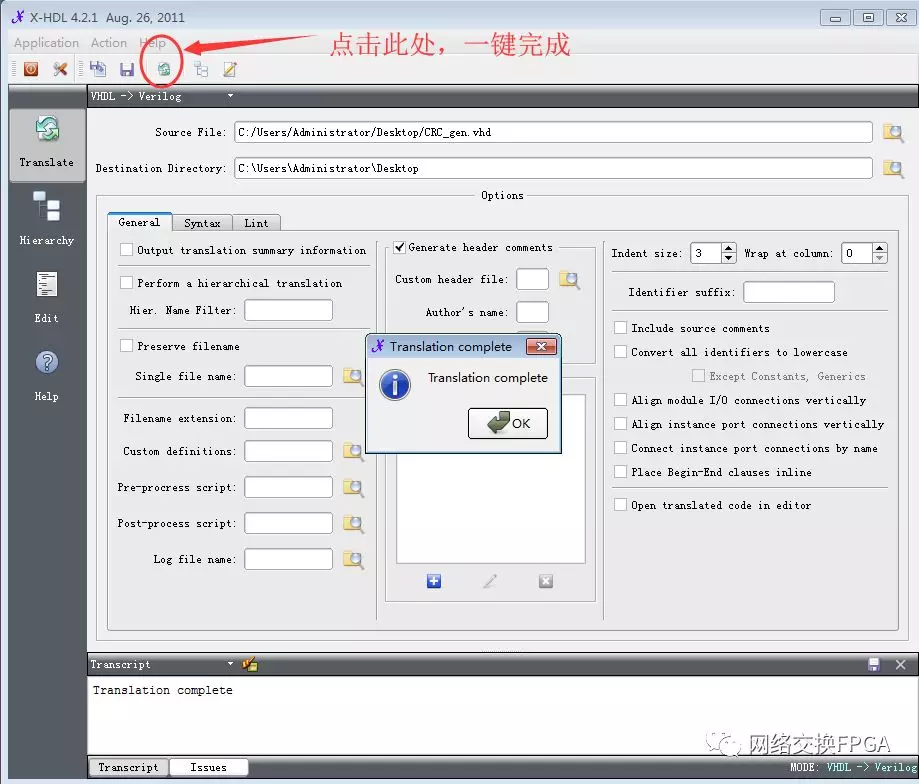Image resolution: width=919 pixels, height=784 pixels.
Task: Increase the Wrap at column value
Action: pyautogui.click(x=879, y=248)
